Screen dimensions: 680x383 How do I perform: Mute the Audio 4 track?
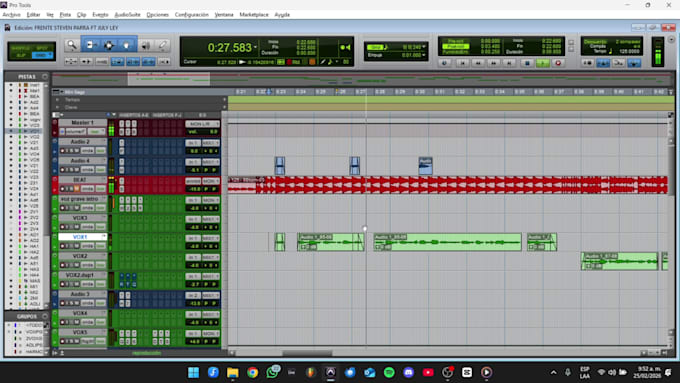(x=77, y=170)
